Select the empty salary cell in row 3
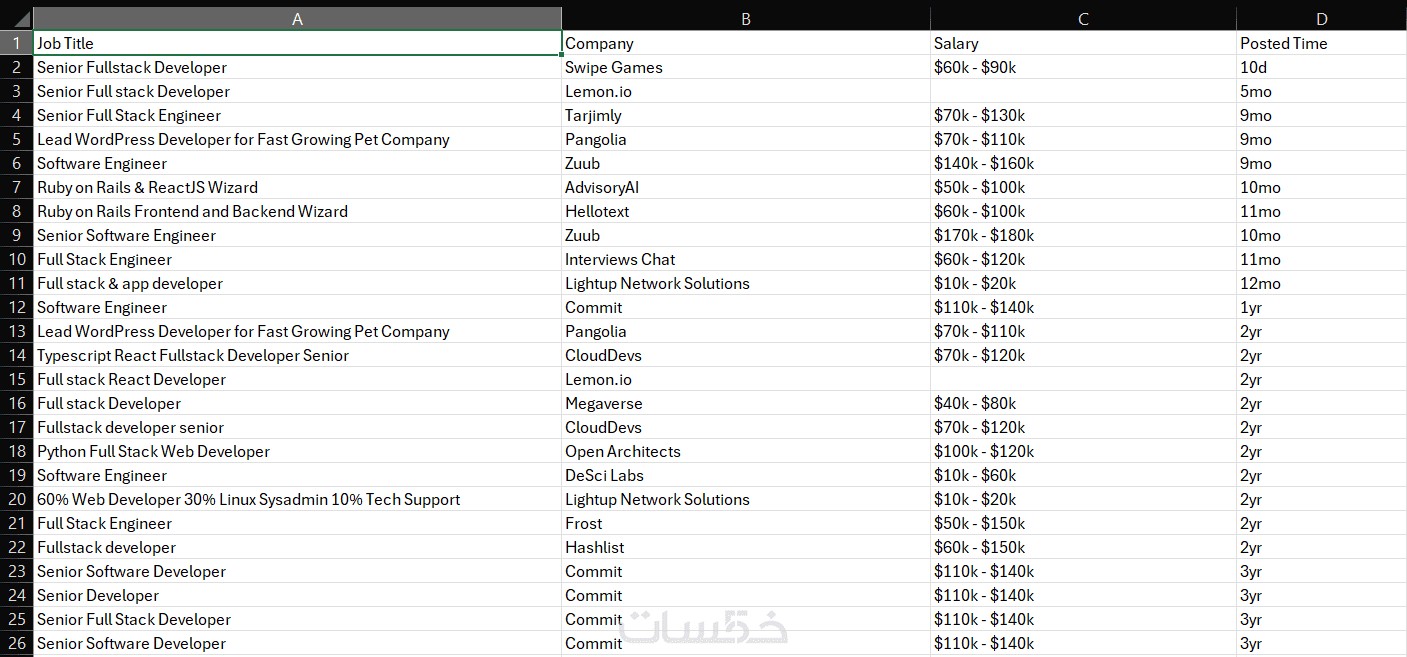Viewport: 1407px width, 657px height. (x=1083, y=91)
